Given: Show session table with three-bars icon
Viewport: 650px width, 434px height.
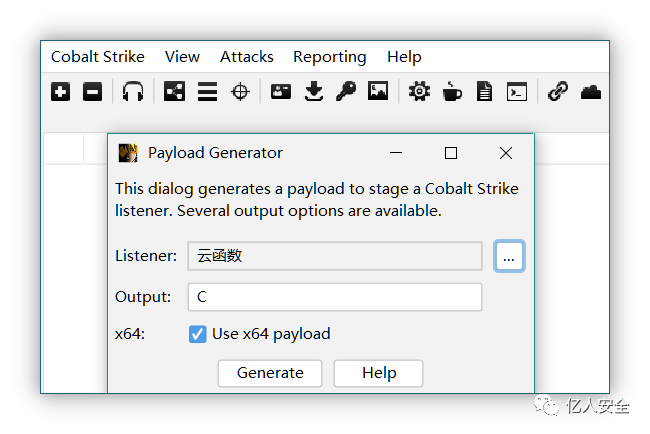Looking at the screenshot, I should (x=207, y=91).
